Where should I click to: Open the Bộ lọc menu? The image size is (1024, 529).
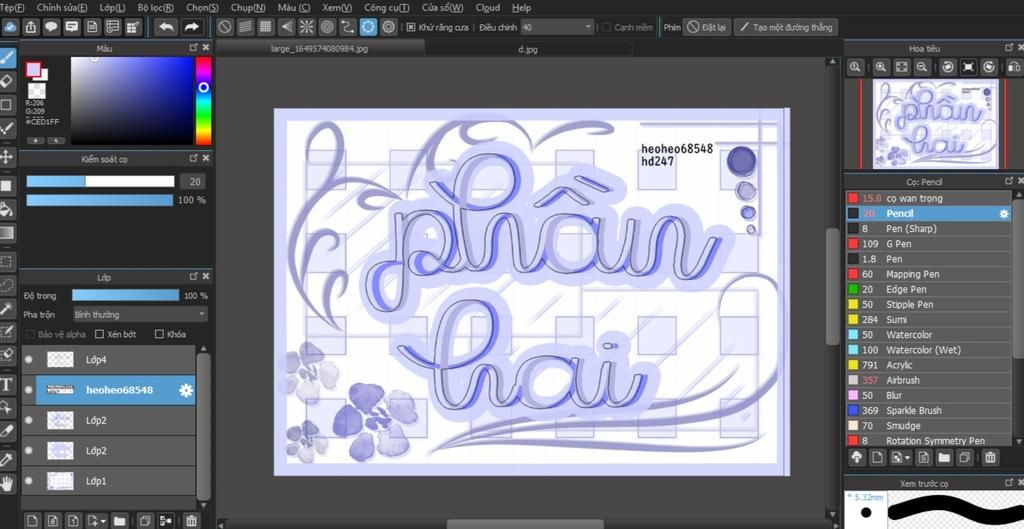coord(155,8)
